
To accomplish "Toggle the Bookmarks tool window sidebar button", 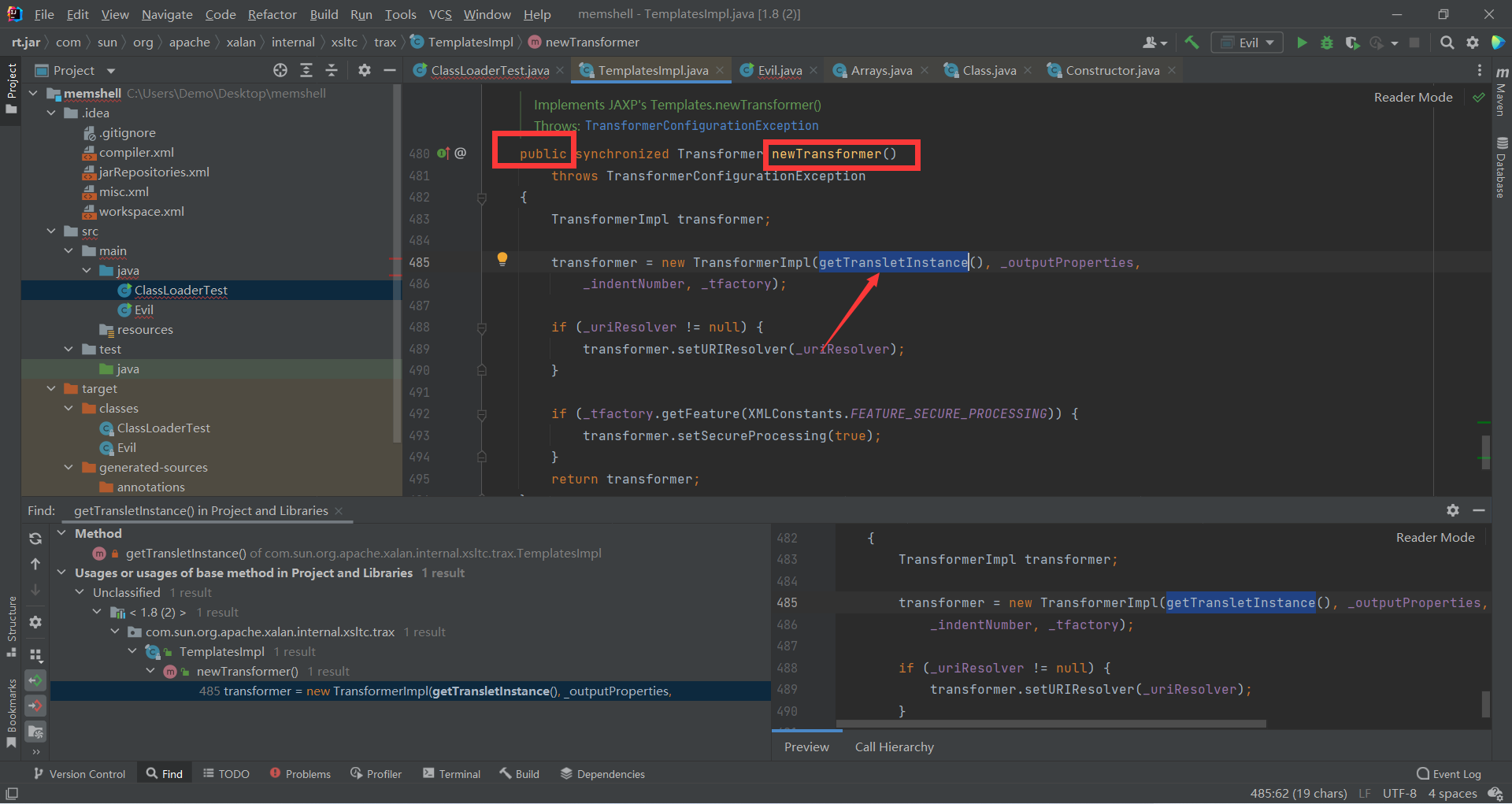I will click(11, 713).
